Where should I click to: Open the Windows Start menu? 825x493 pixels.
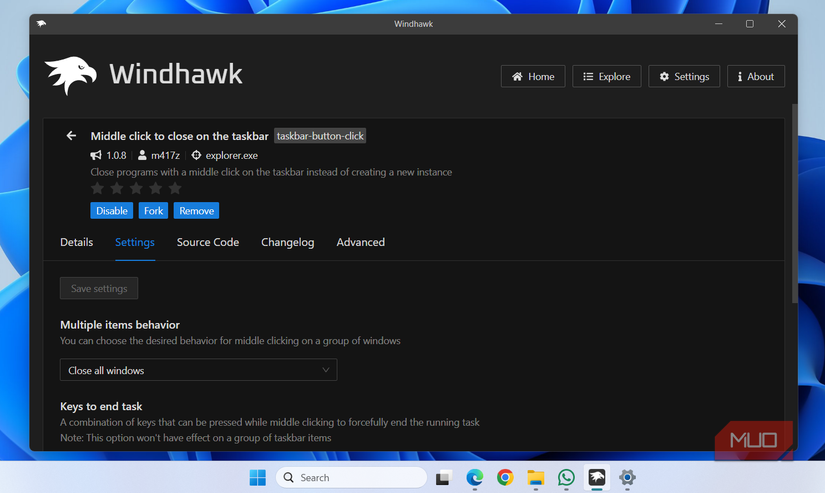(257, 478)
